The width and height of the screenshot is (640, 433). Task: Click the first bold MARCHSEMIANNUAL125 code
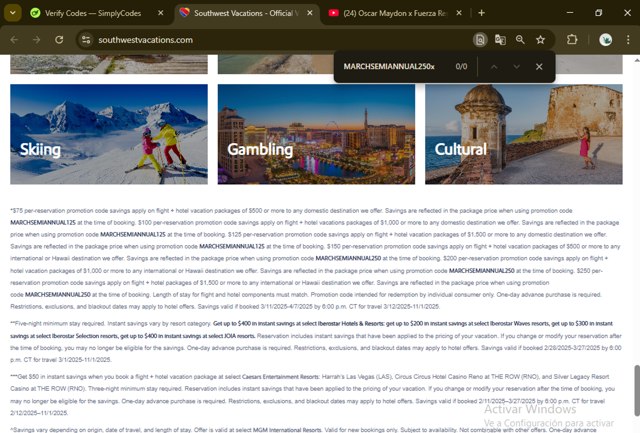43,223
